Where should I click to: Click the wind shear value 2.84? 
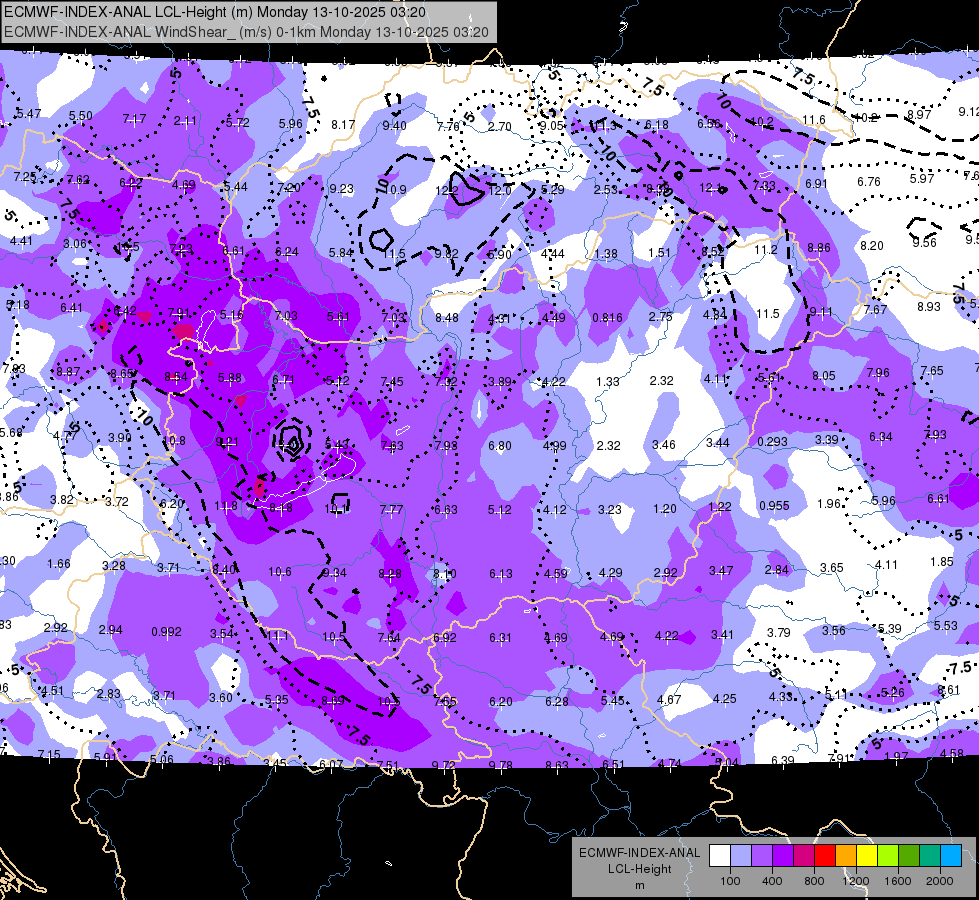[777, 570]
